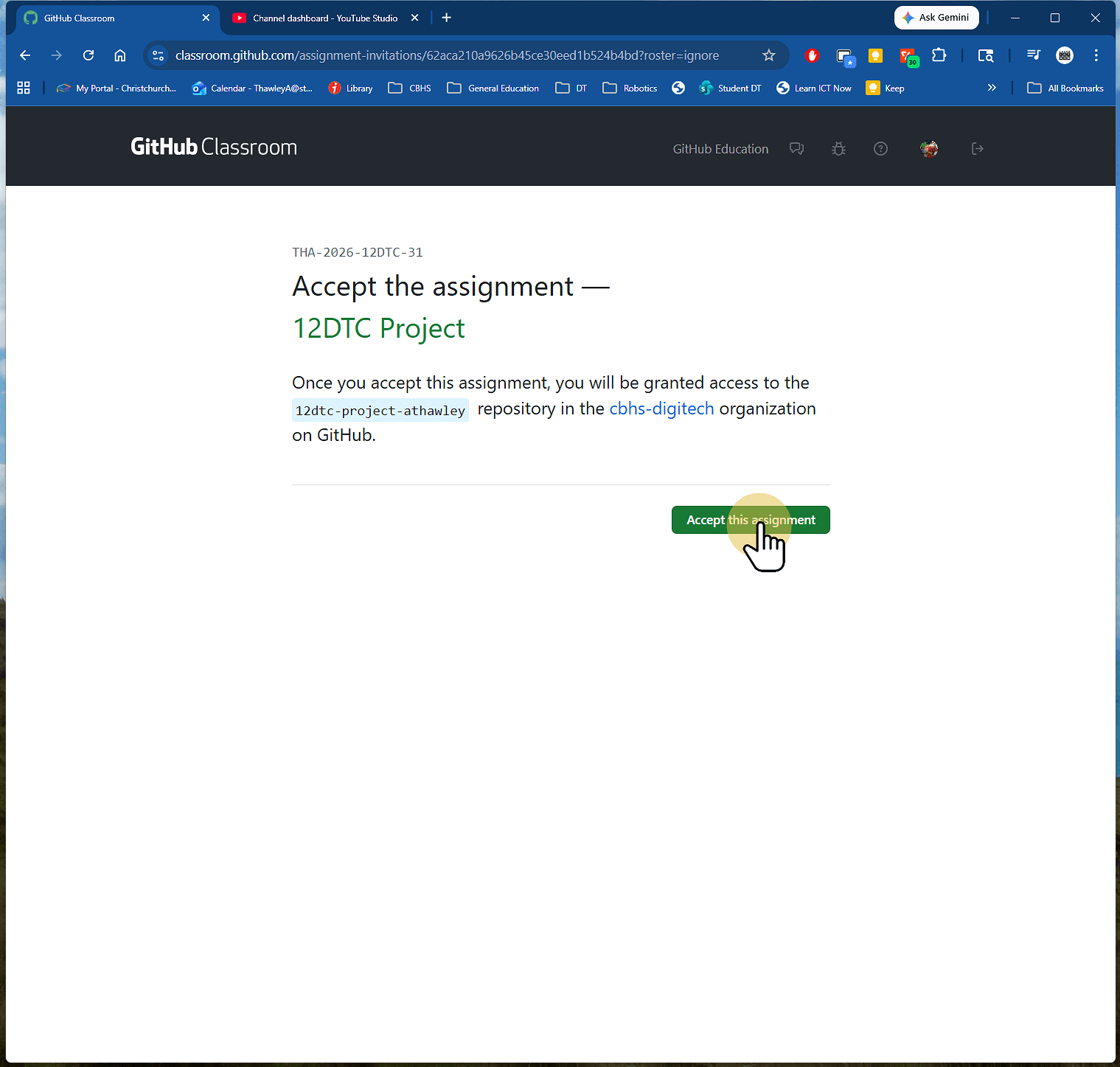Open the GitHub Education menu item

click(x=720, y=148)
